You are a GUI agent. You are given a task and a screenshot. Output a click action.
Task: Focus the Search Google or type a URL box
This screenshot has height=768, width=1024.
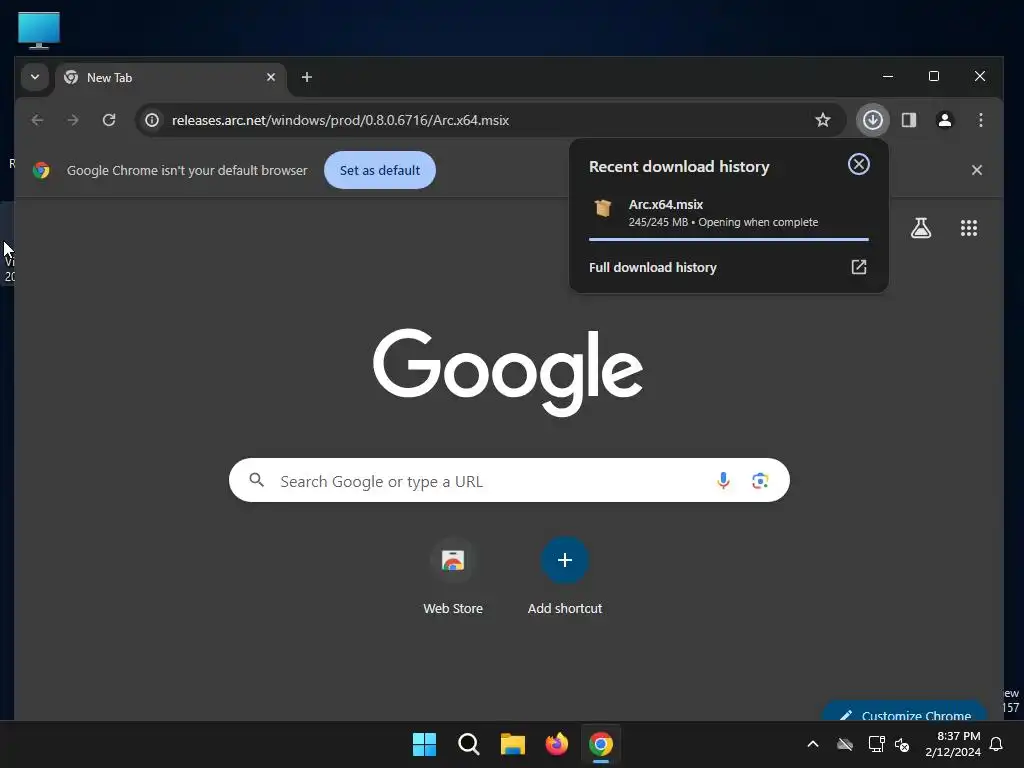click(x=509, y=481)
